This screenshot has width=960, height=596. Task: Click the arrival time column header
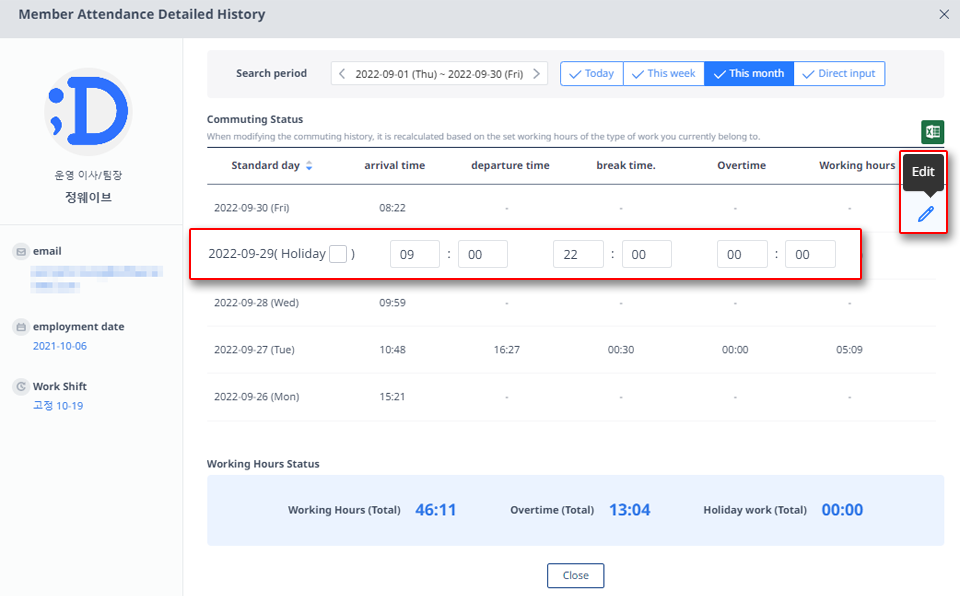394,165
